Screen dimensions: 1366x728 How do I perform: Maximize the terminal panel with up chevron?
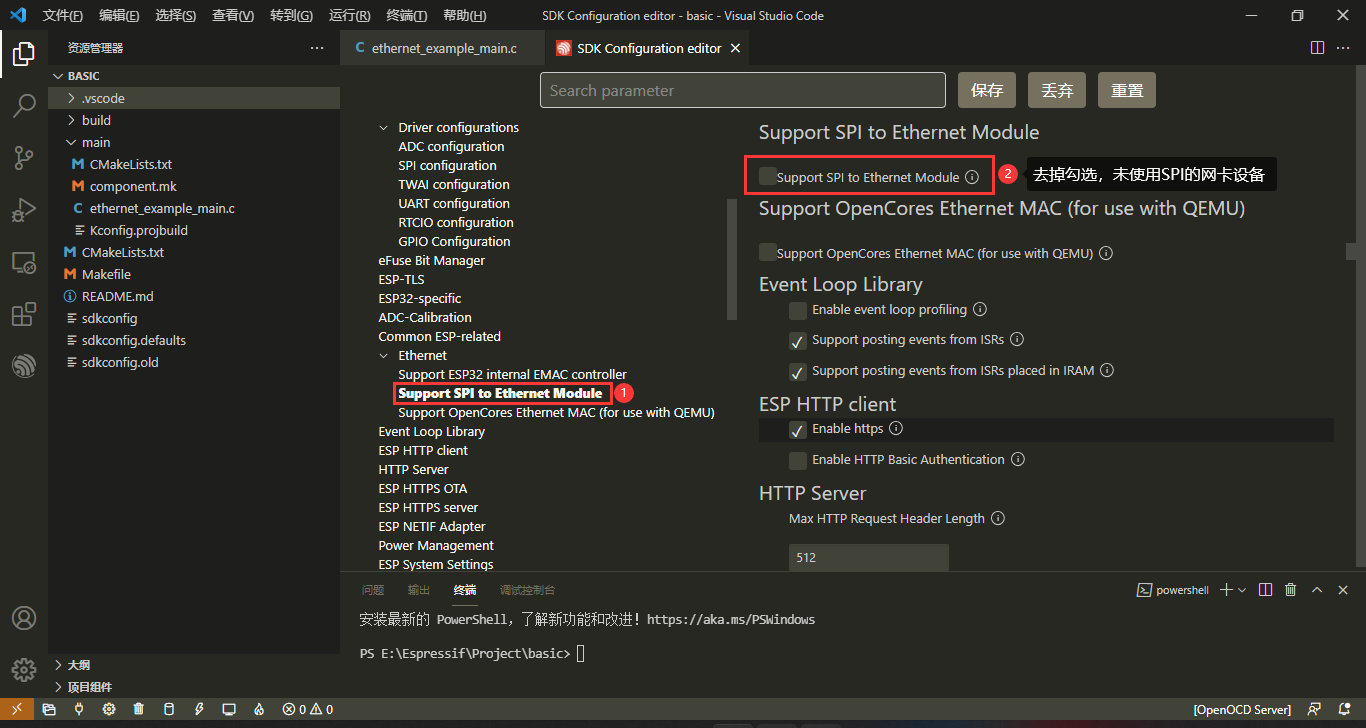pyautogui.click(x=1317, y=590)
